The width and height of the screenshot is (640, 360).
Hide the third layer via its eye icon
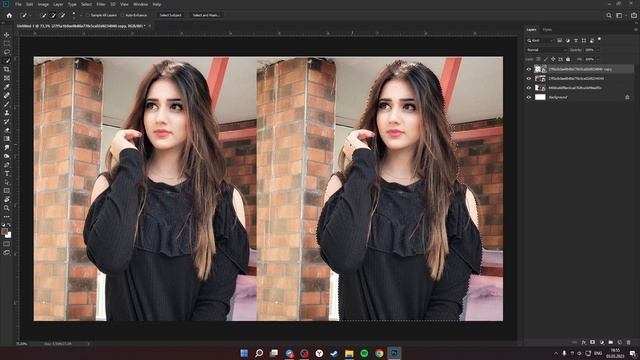point(529,88)
